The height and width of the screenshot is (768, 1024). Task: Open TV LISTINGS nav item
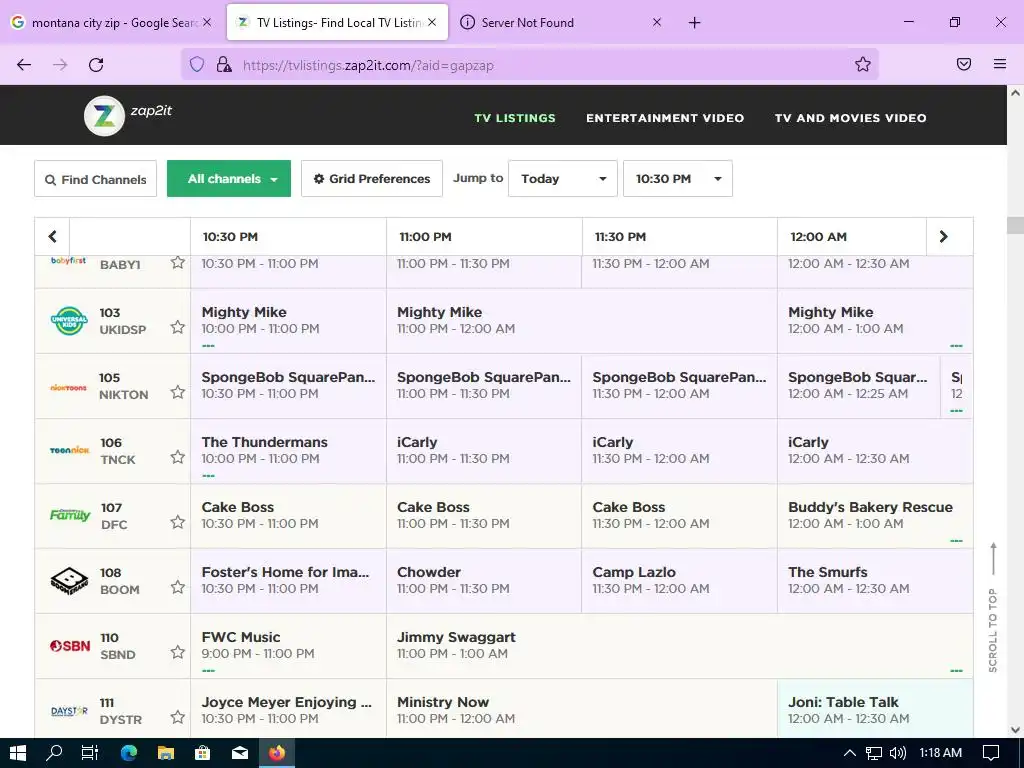pos(515,118)
